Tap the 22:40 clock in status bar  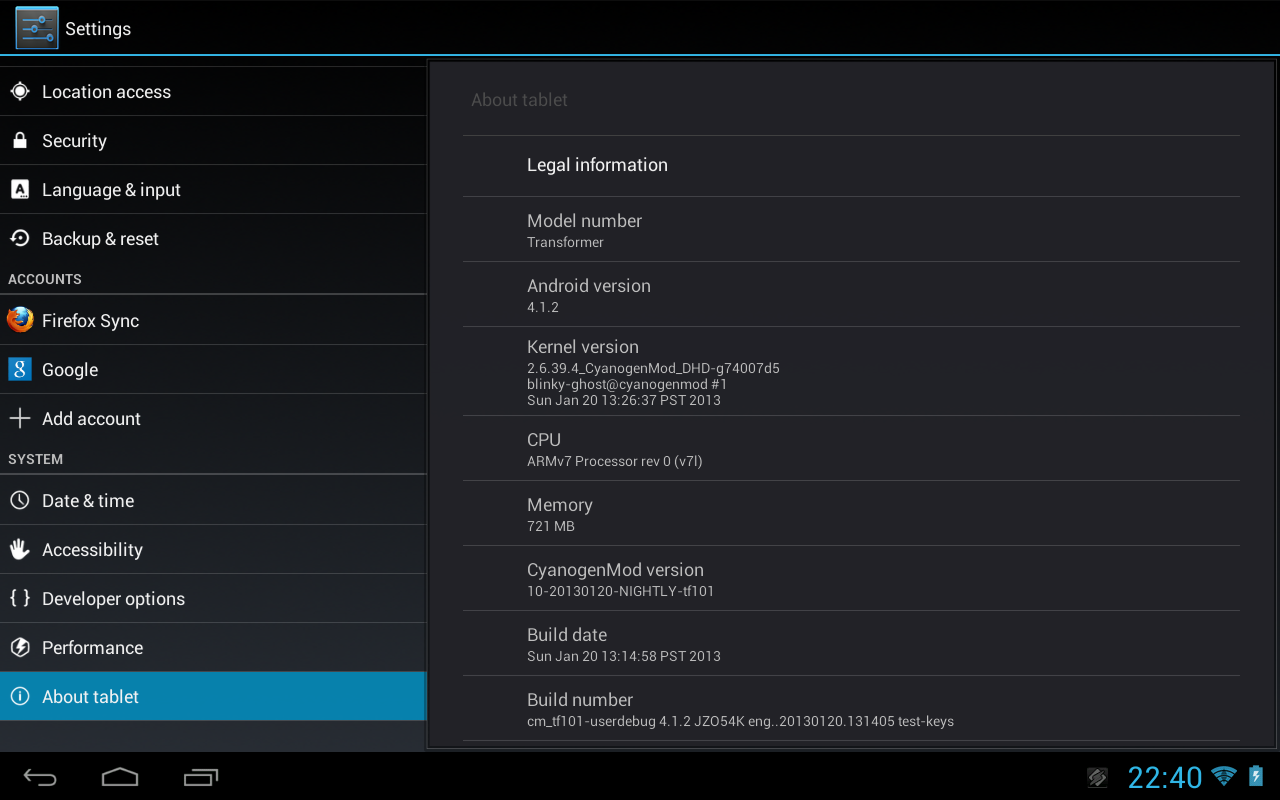[x=1165, y=777]
